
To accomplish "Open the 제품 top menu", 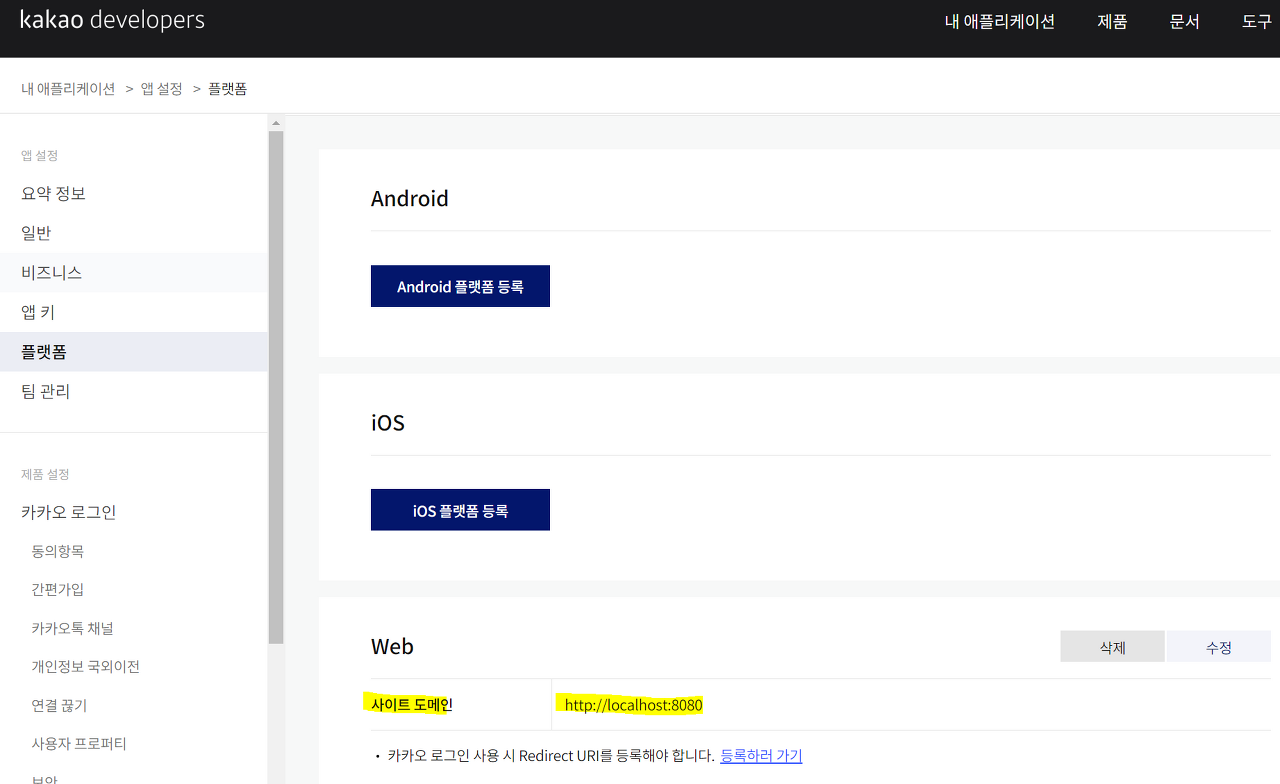I will [1112, 21].
